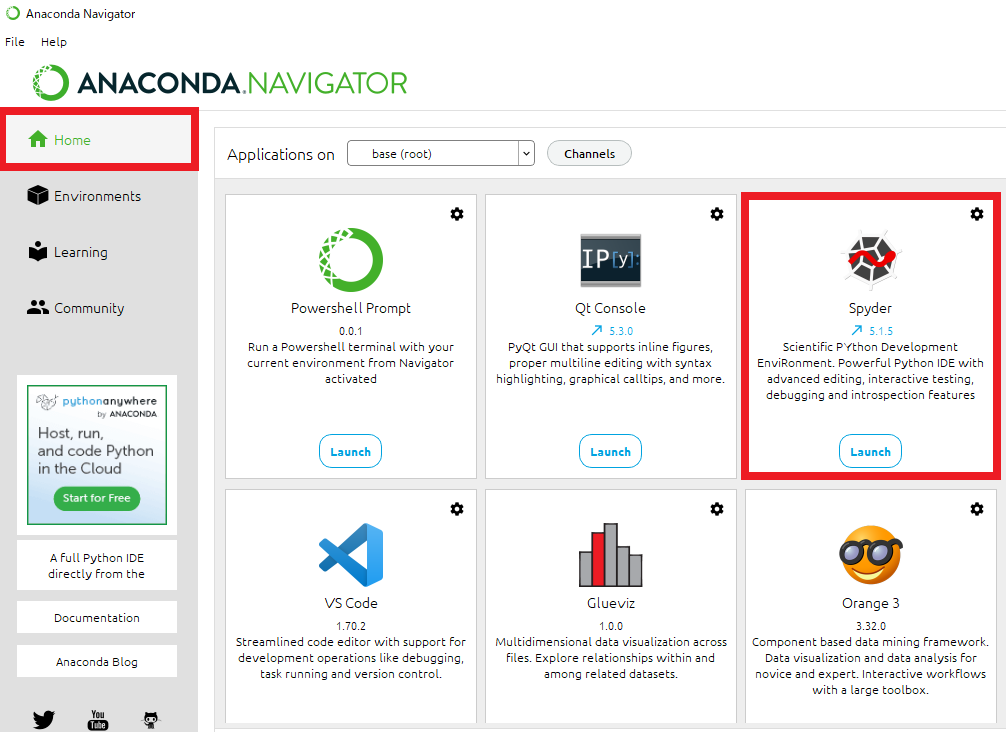This screenshot has width=1006, height=732.
Task: Launch Qt Console
Action: point(610,451)
